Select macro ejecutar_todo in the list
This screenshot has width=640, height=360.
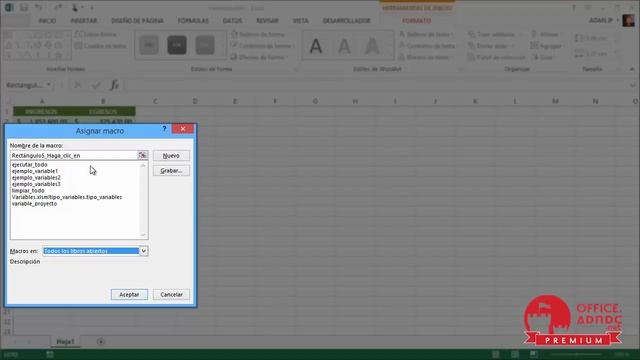point(29,164)
